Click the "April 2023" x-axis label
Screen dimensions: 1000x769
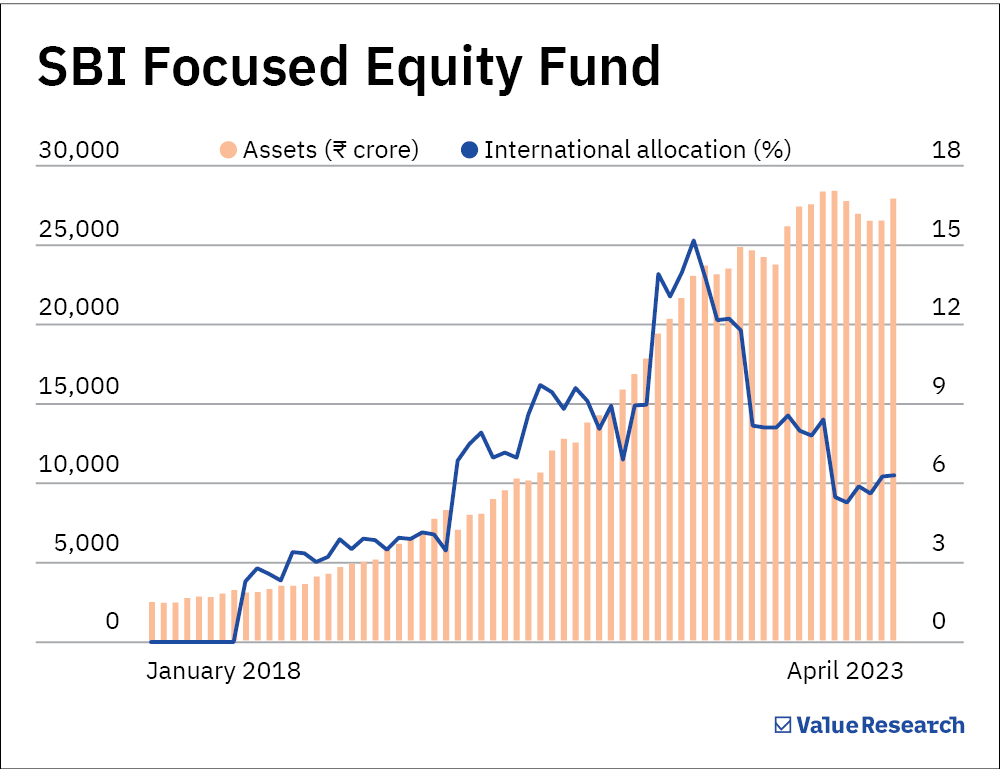[x=845, y=671]
